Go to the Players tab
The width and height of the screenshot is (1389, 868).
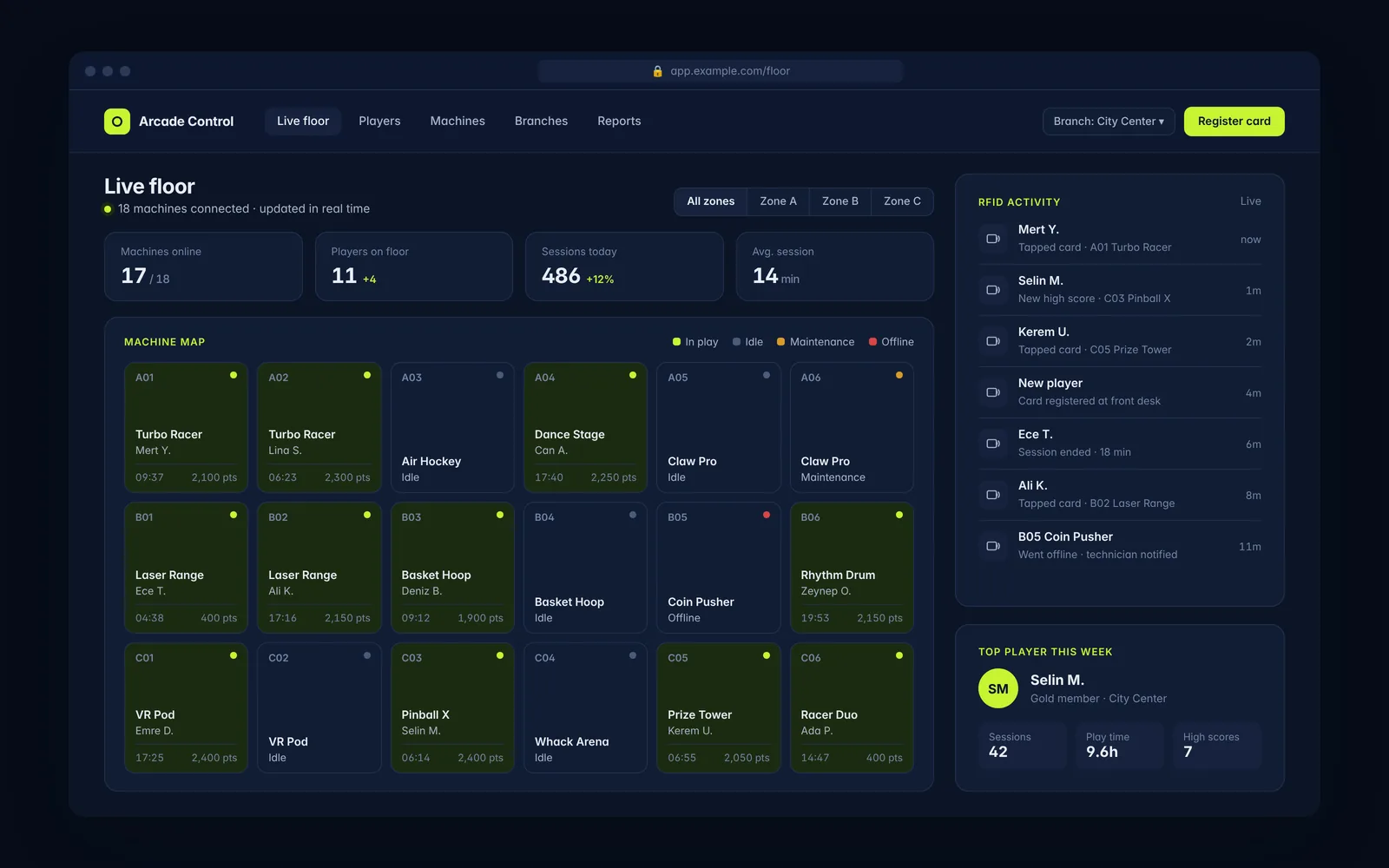[379, 122]
